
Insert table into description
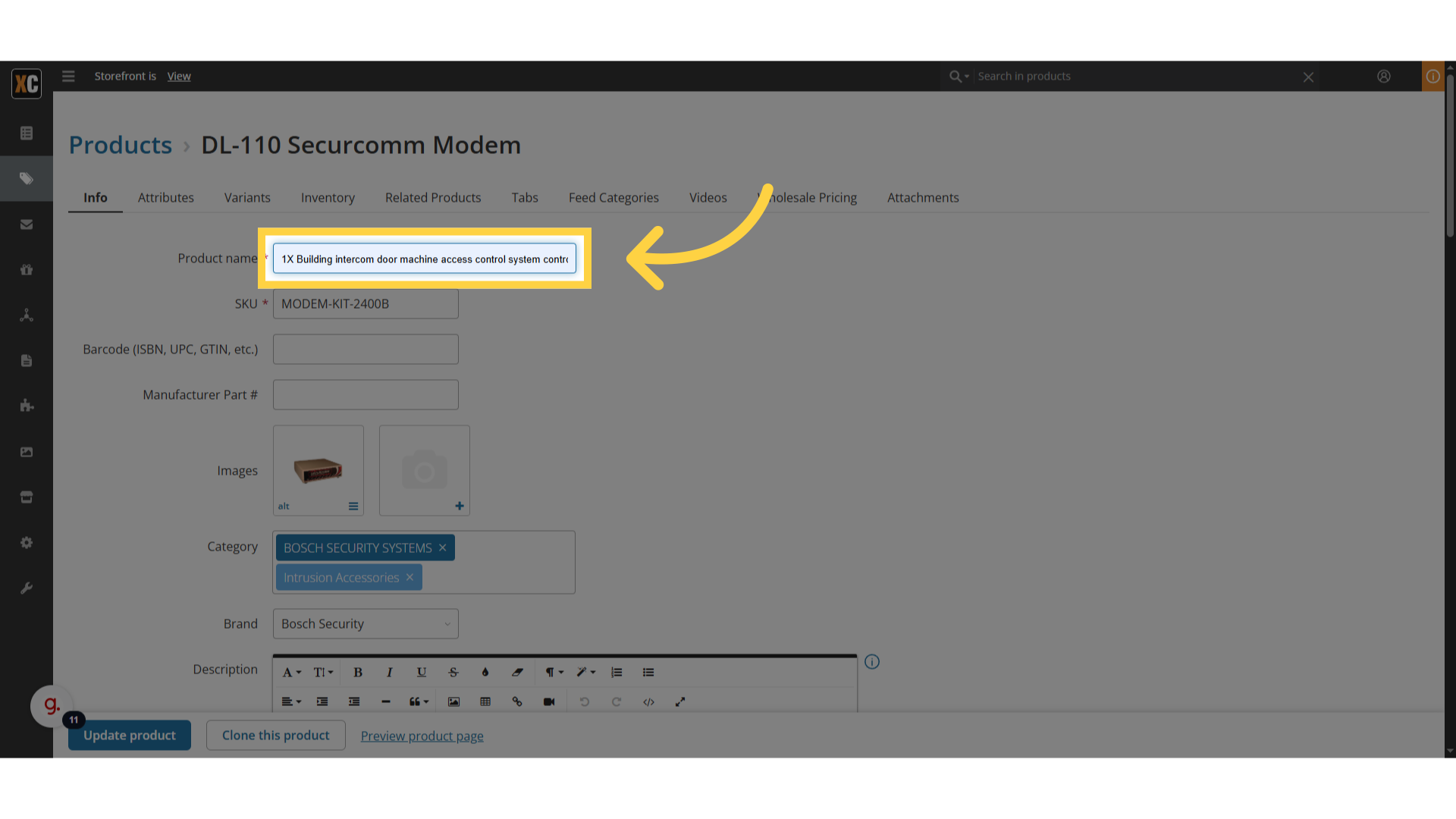(x=485, y=702)
